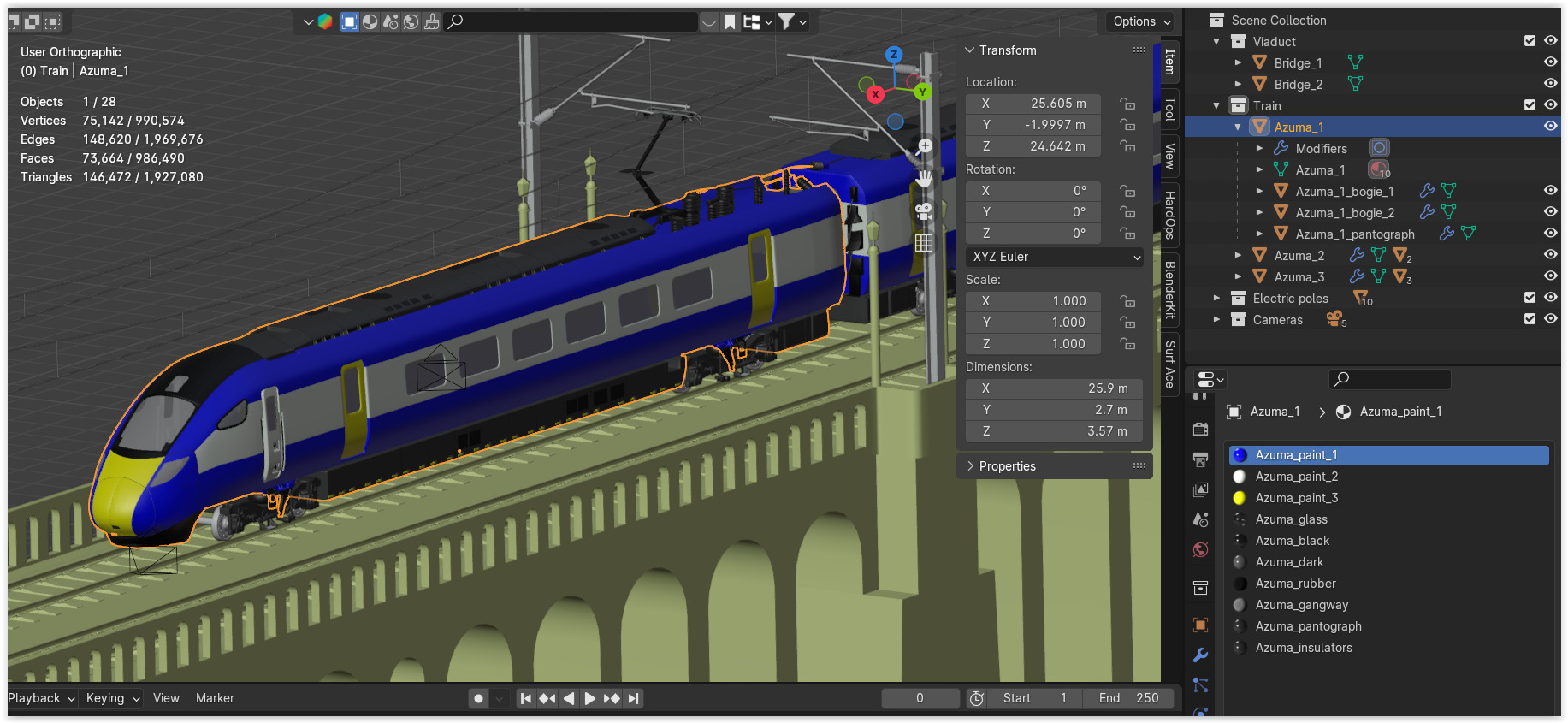Open the Options dropdown
The image size is (1568, 723).
pos(1141,21)
